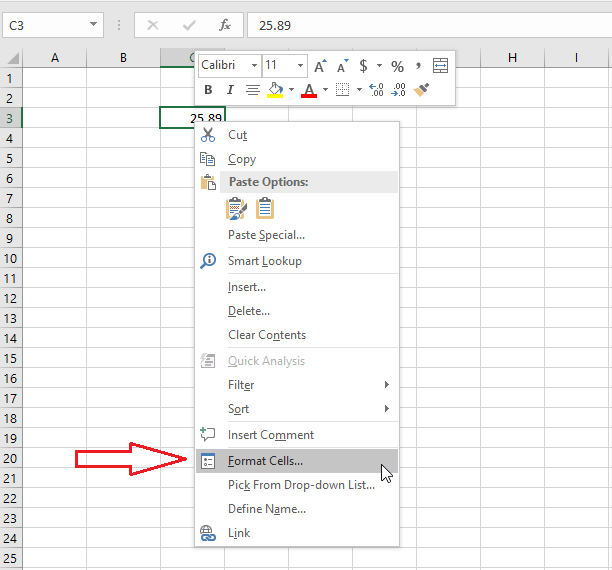Click Decrease Decimal icon
Viewport: 612px width, 570px height.
399,90
